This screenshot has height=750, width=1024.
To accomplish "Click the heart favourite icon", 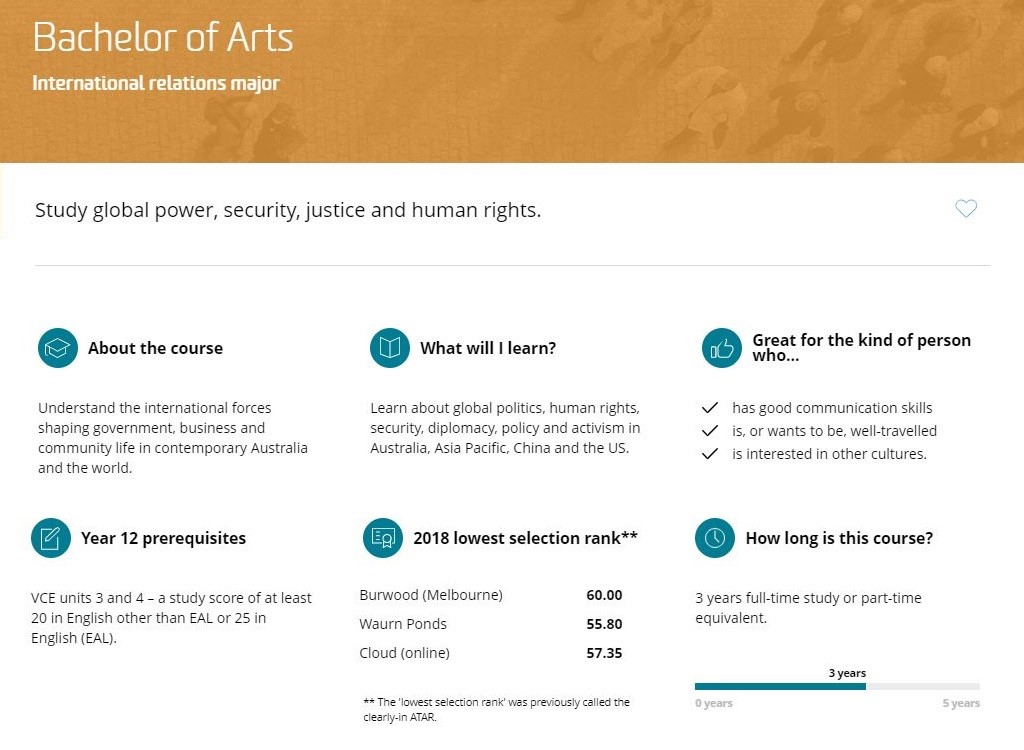I will click(x=966, y=208).
